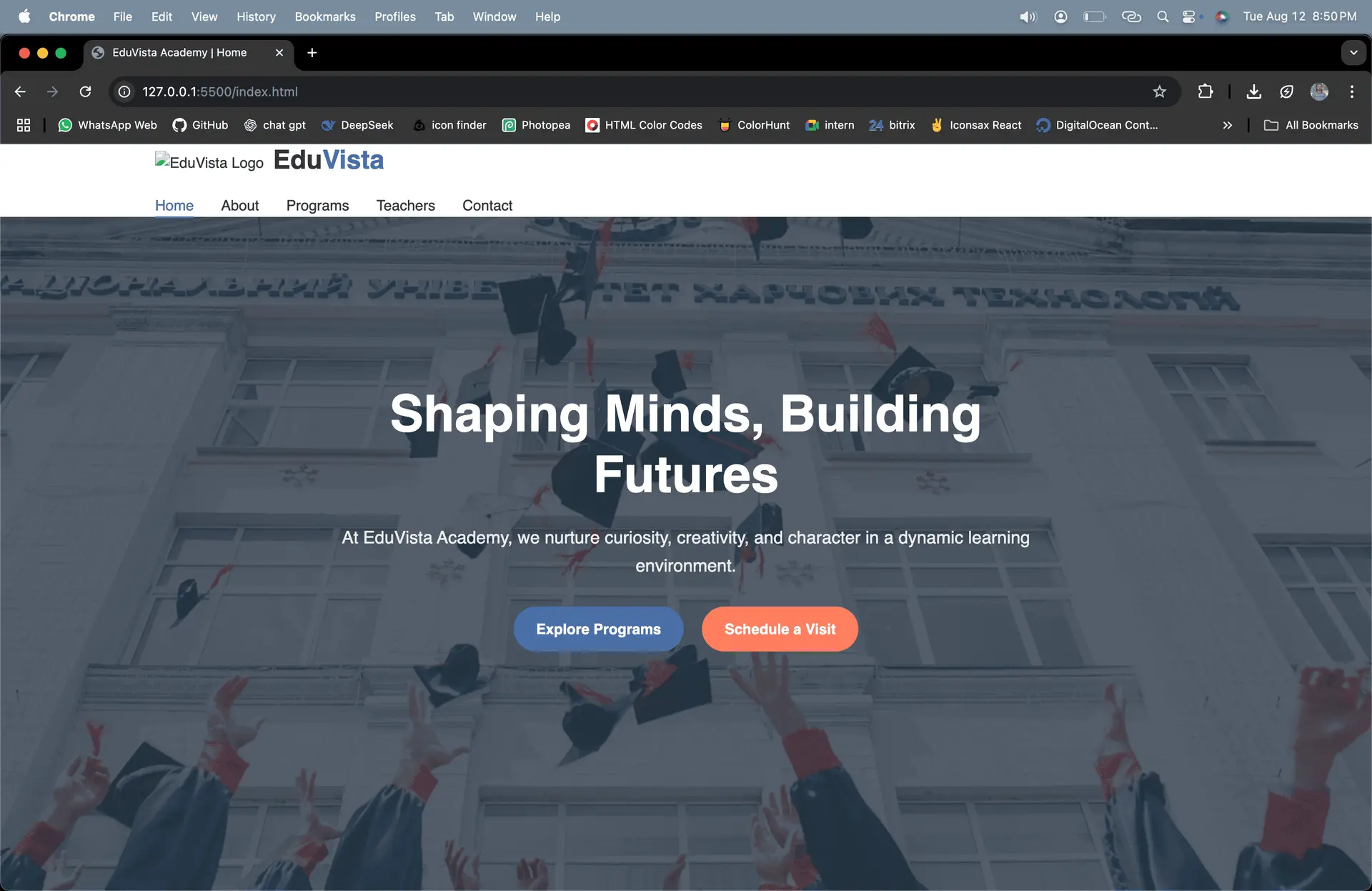Open the Chrome three-dot menu
This screenshot has height=891, width=1372.
pyautogui.click(x=1351, y=91)
